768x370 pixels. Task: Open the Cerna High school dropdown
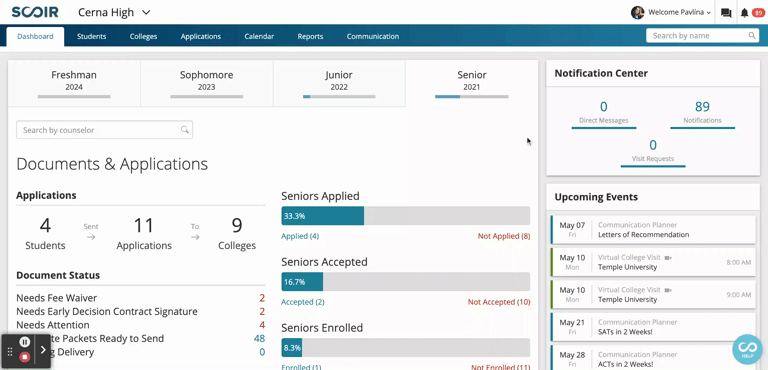114,12
